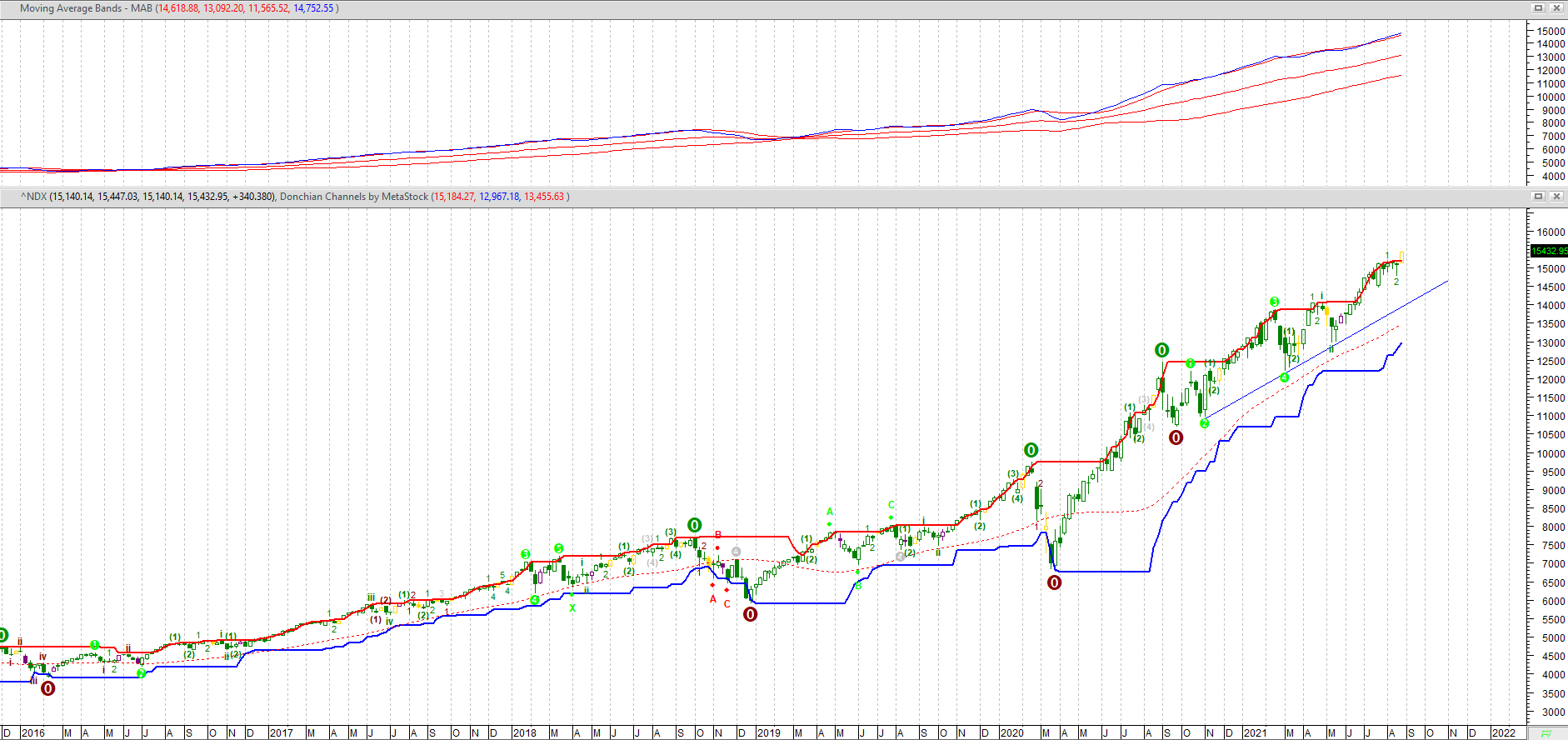Select the ^NDX symbol label in pane title
This screenshot has height=740, width=1568.
click(33, 197)
